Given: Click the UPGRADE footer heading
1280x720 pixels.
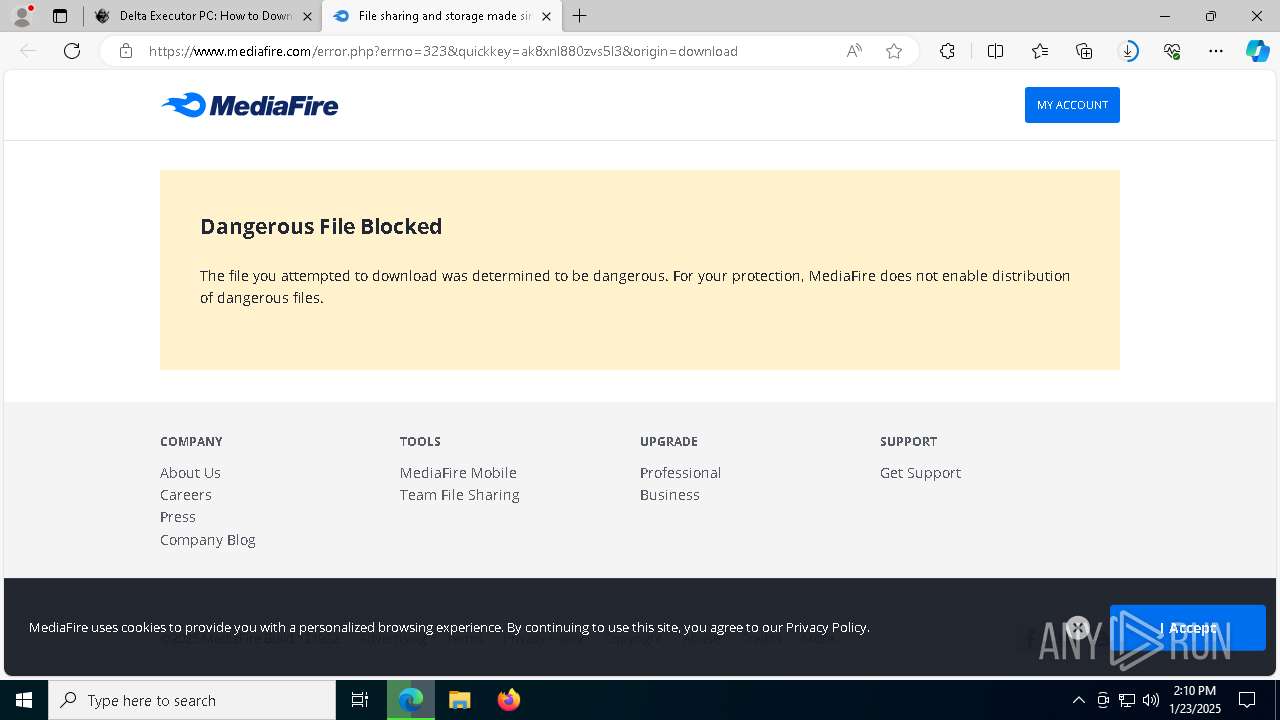Looking at the screenshot, I should pos(669,441).
